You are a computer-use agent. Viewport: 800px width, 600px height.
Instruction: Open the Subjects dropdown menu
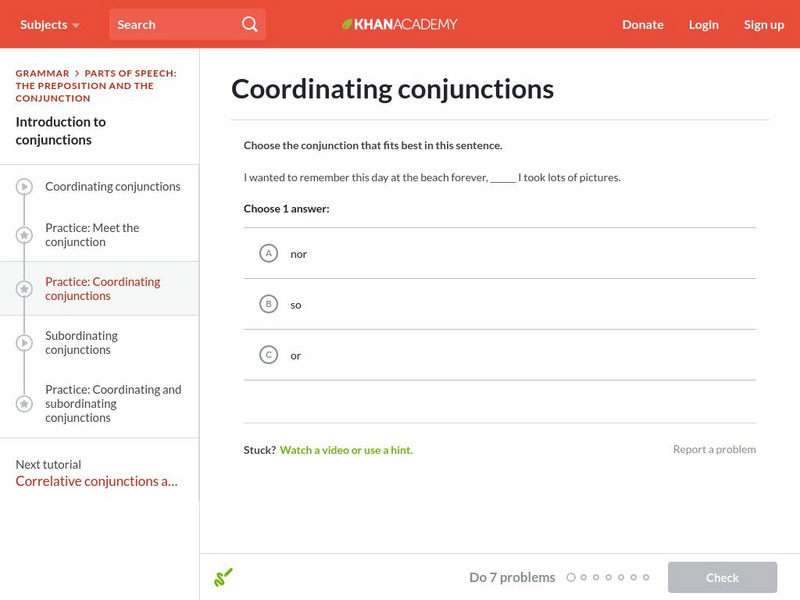coord(49,24)
